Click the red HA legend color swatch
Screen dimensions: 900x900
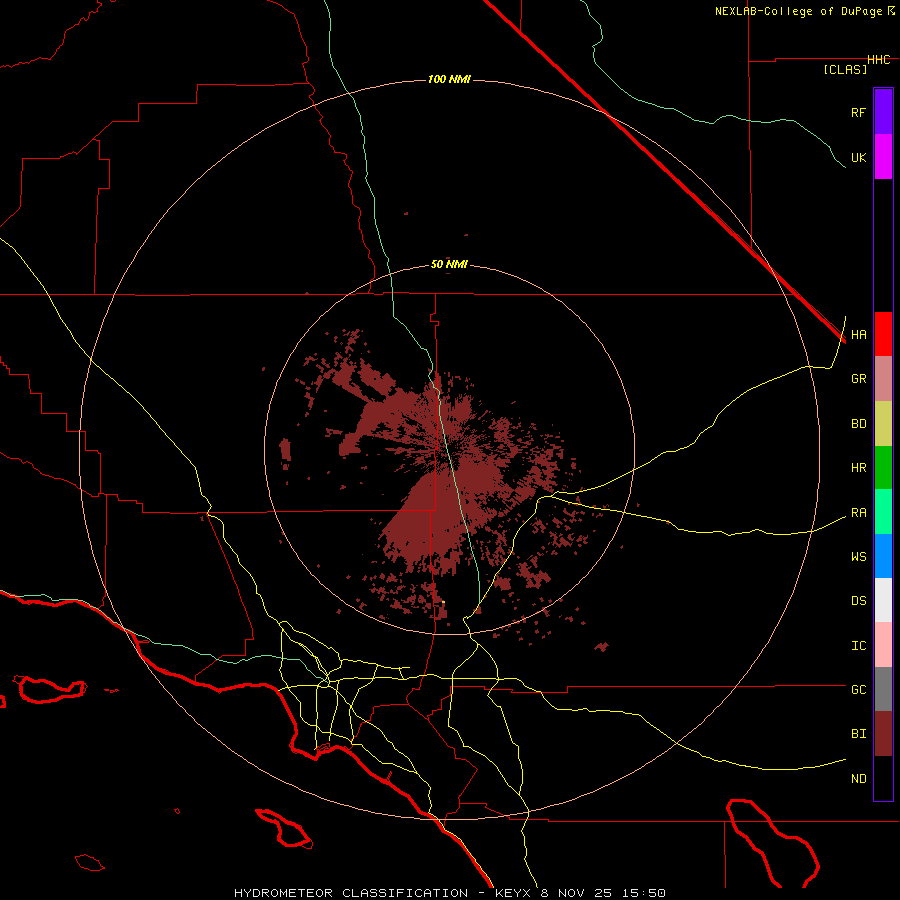[x=883, y=334]
